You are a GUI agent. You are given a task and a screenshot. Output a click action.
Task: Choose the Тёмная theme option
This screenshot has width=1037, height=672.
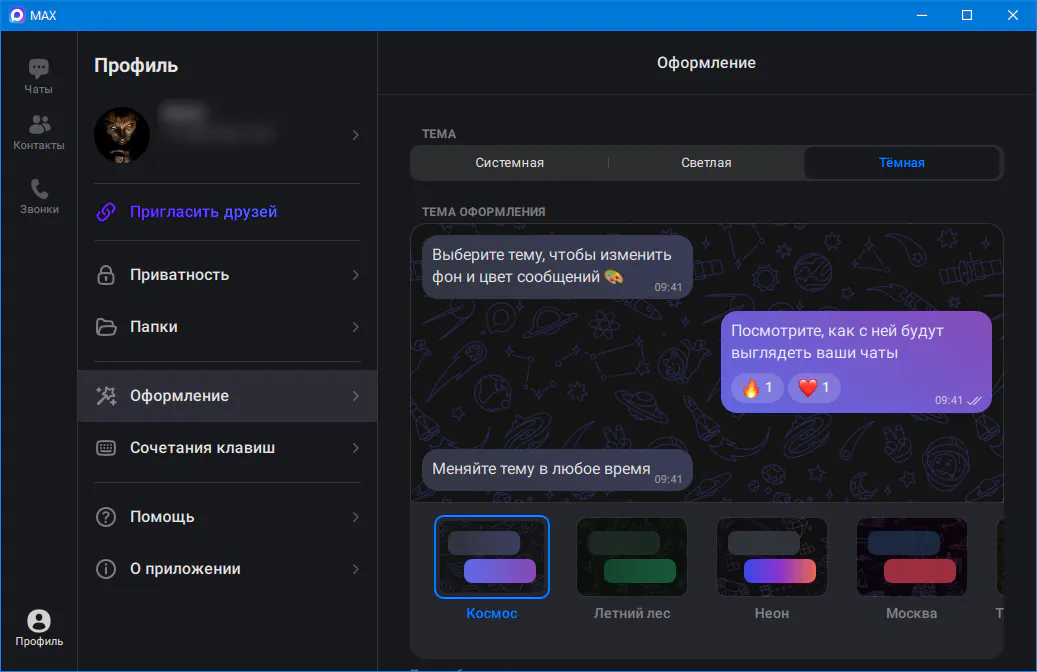coord(901,163)
